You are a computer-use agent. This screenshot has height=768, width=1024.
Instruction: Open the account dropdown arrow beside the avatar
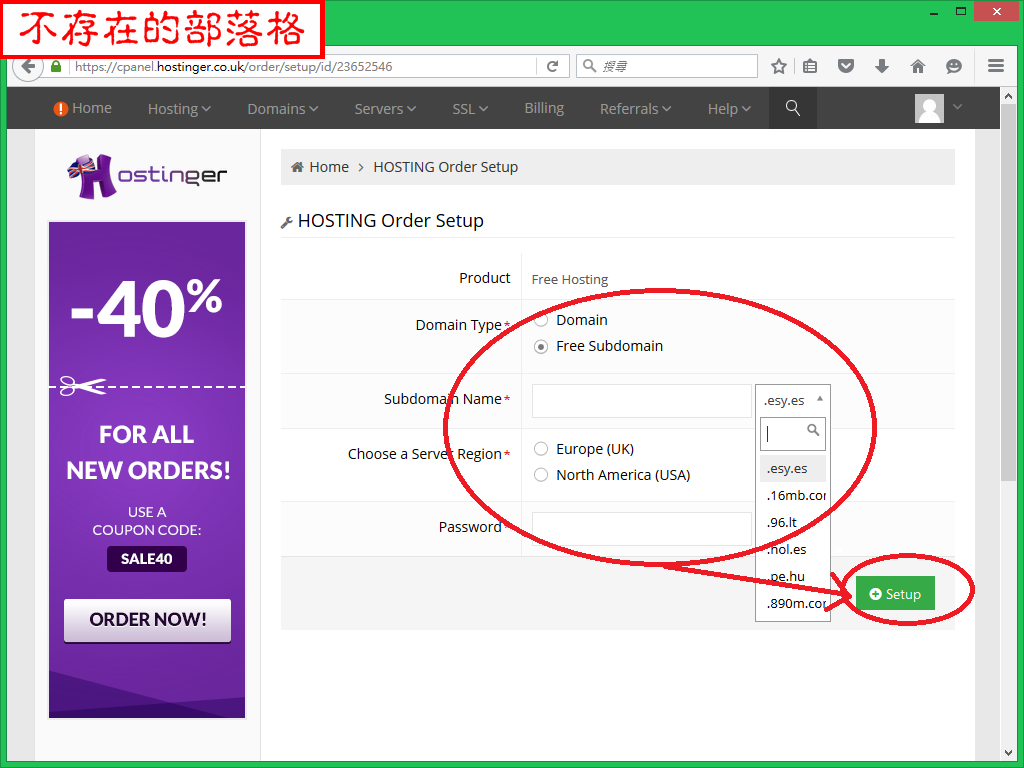957,106
